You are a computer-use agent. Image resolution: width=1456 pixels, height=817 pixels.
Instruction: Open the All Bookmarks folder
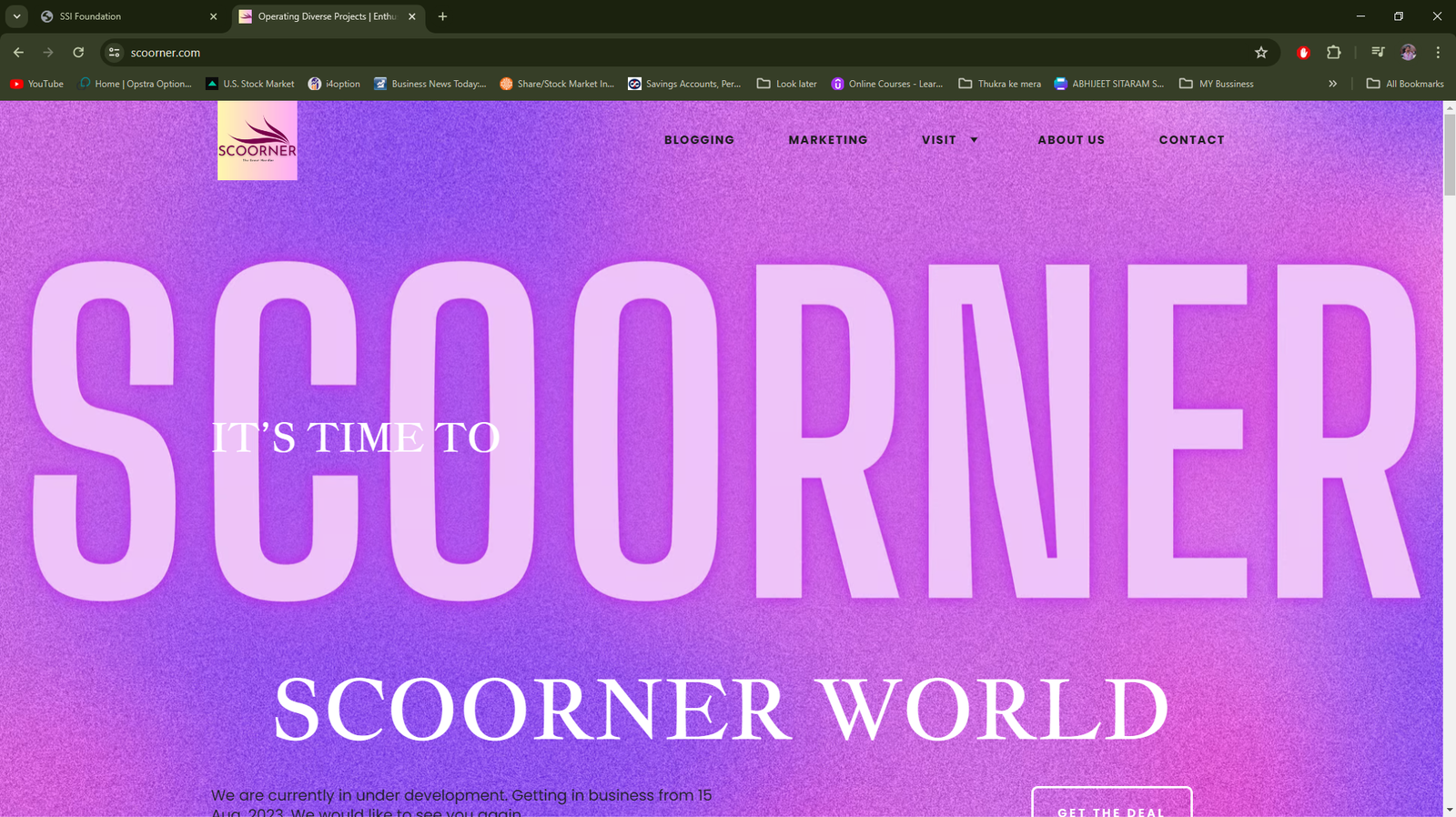[x=1405, y=84]
